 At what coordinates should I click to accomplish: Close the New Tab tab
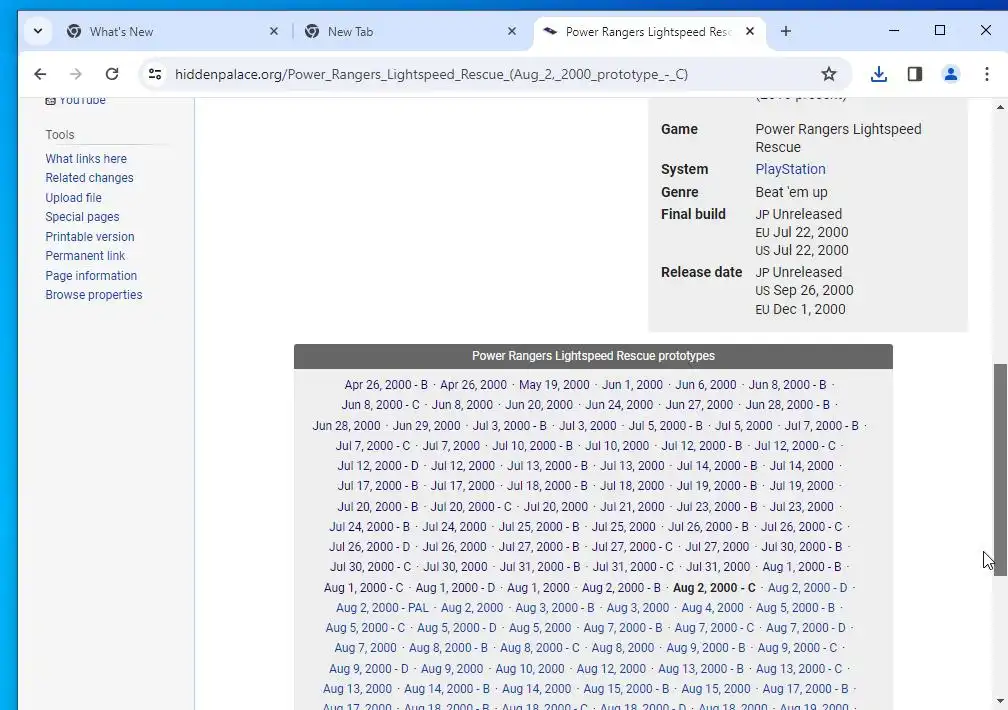512,31
